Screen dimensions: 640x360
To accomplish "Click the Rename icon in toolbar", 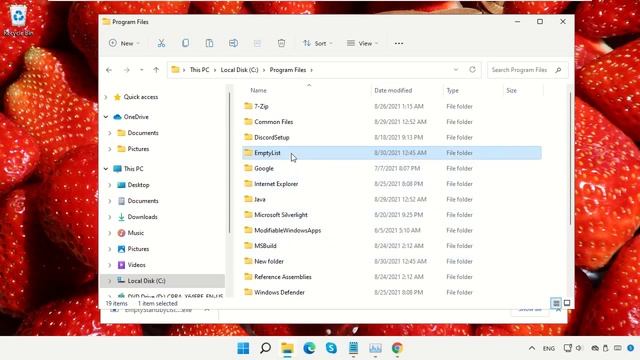I will click(233, 43).
